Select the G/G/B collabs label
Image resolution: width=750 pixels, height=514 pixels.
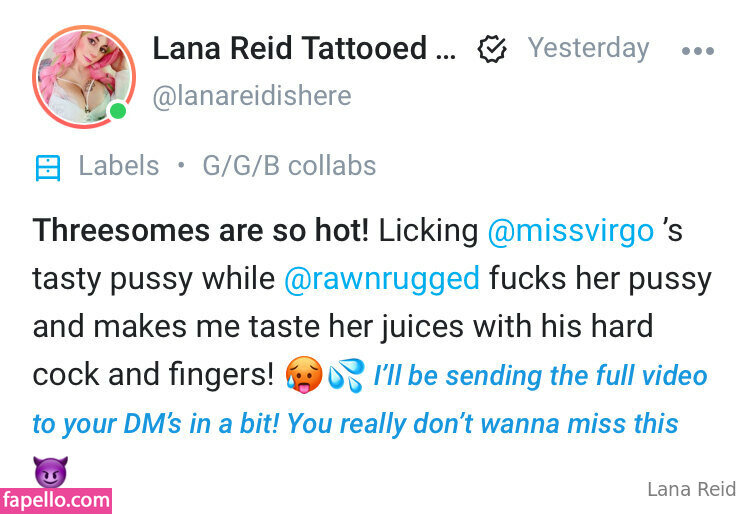[x=289, y=166]
